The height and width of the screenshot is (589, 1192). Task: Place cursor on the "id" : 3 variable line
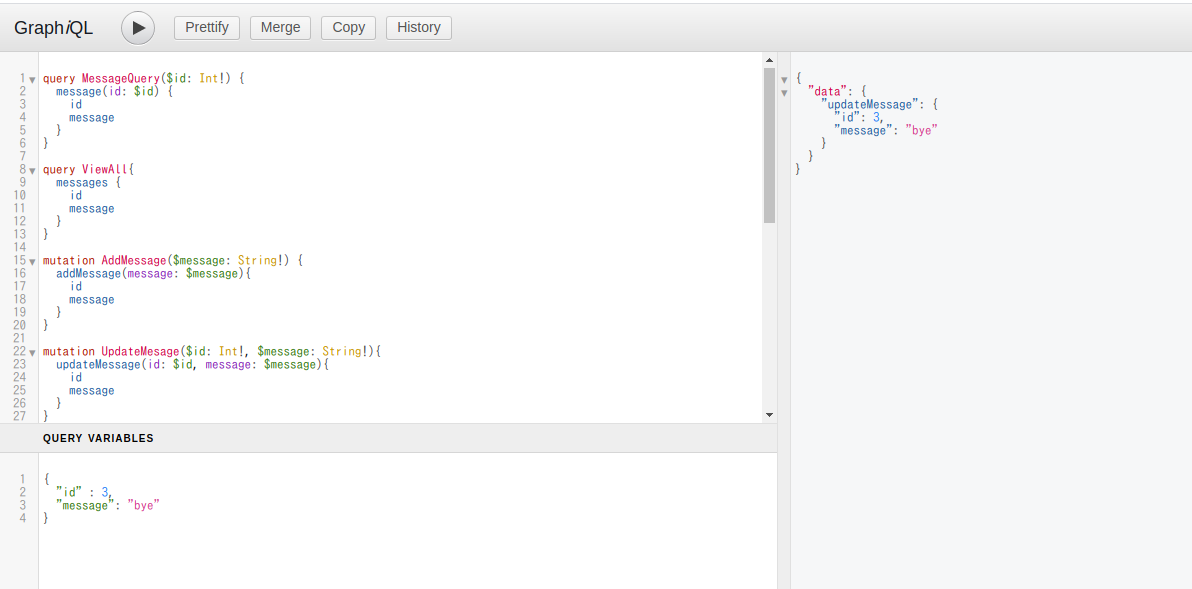coord(84,492)
